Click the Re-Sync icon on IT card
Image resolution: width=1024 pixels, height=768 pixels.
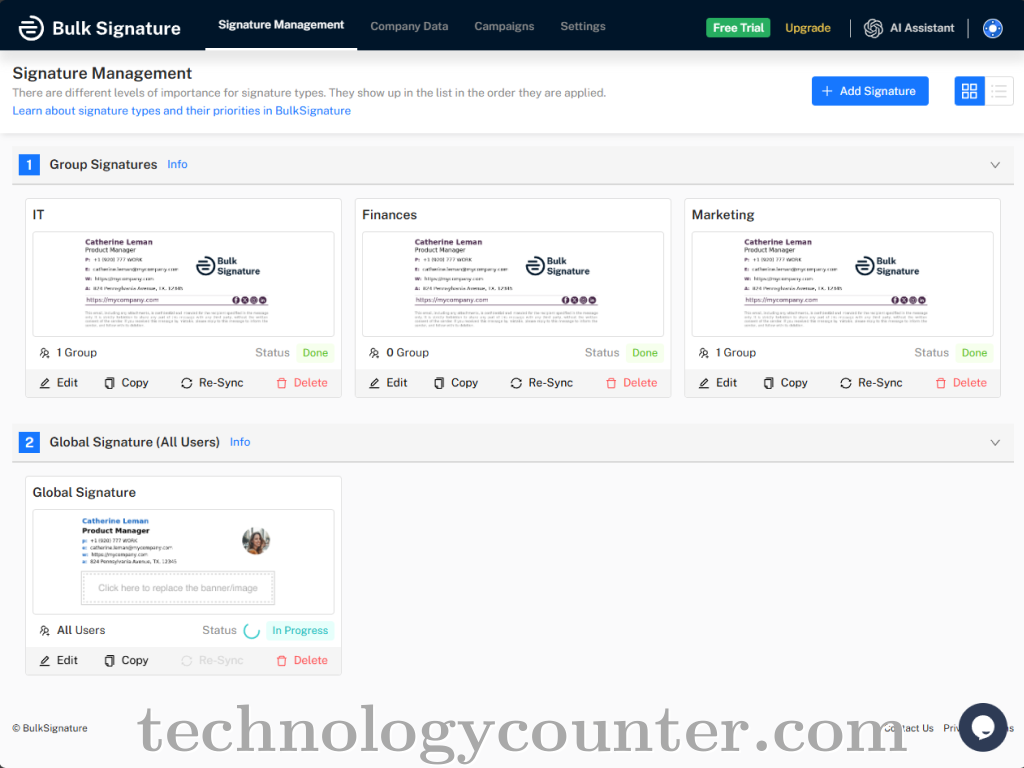tap(187, 383)
